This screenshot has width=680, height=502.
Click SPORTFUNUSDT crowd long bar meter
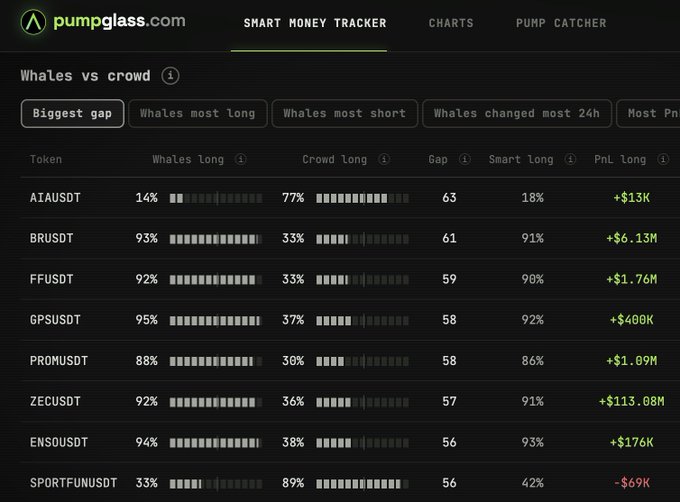(363, 484)
